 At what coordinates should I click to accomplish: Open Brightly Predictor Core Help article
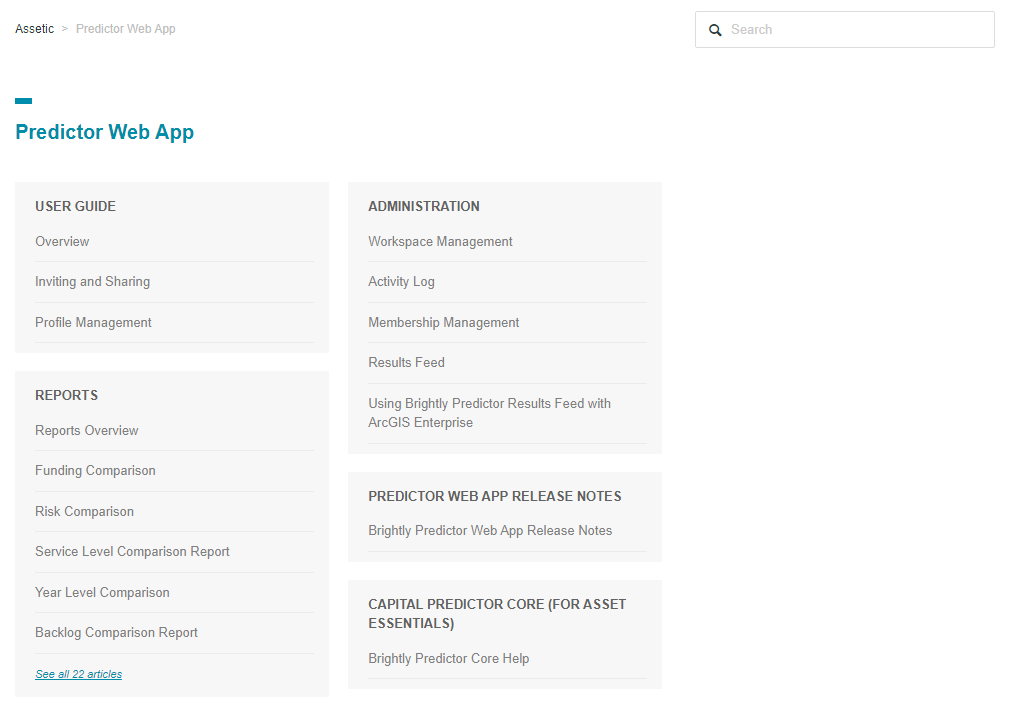pos(448,658)
